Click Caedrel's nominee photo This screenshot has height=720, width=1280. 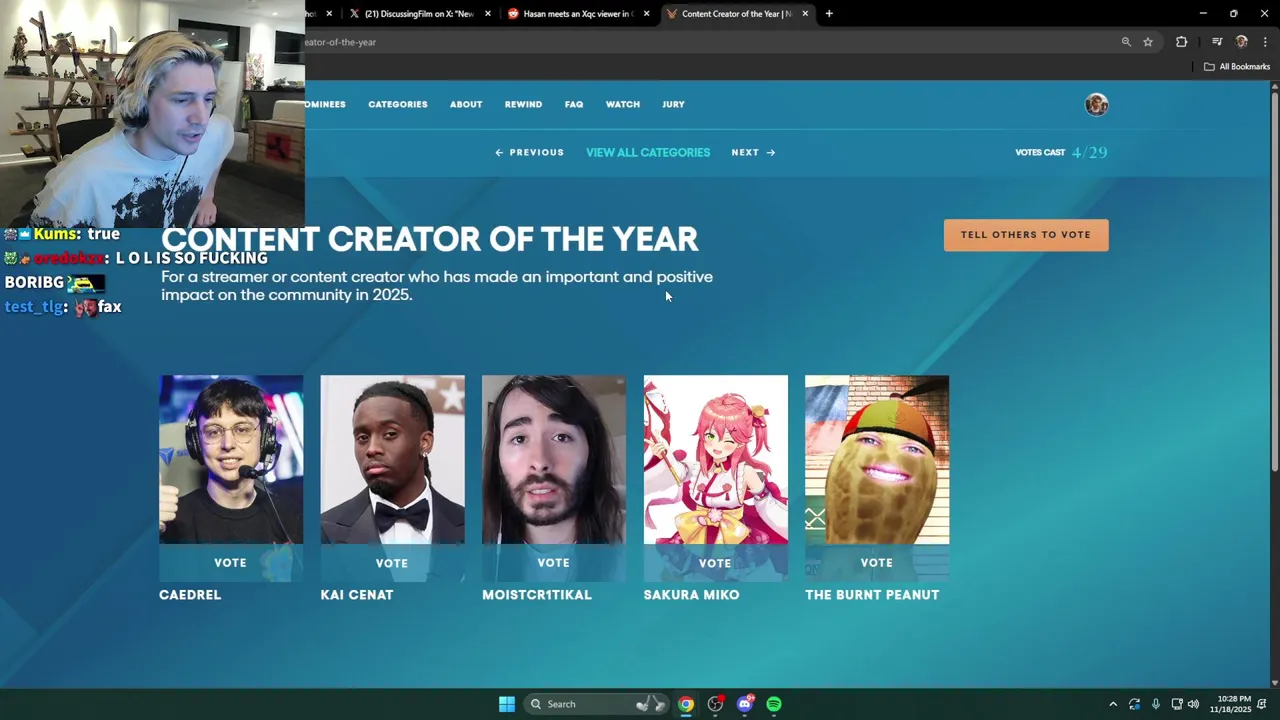(x=231, y=460)
